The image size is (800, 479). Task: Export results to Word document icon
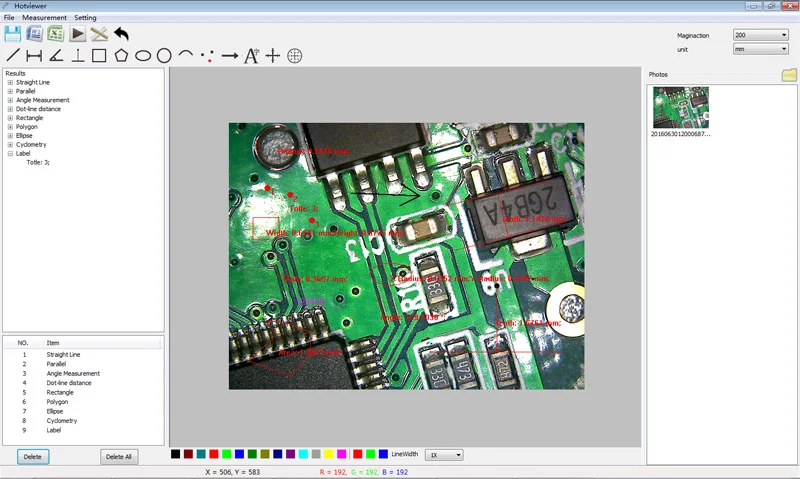click(x=34, y=34)
